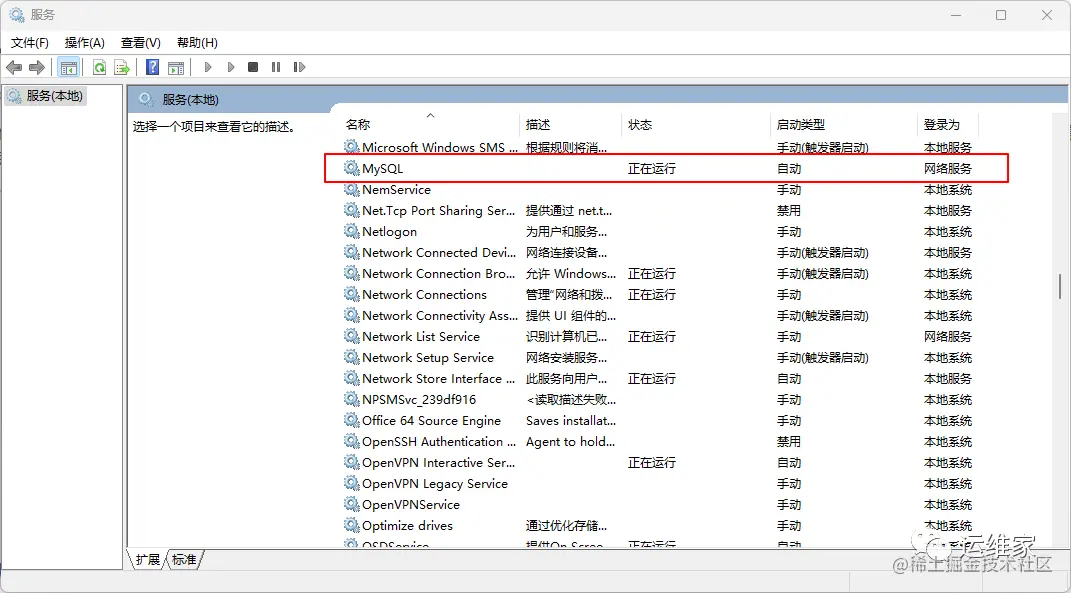Select the Optimize drives service name
The height and width of the screenshot is (593, 1071).
click(x=407, y=525)
